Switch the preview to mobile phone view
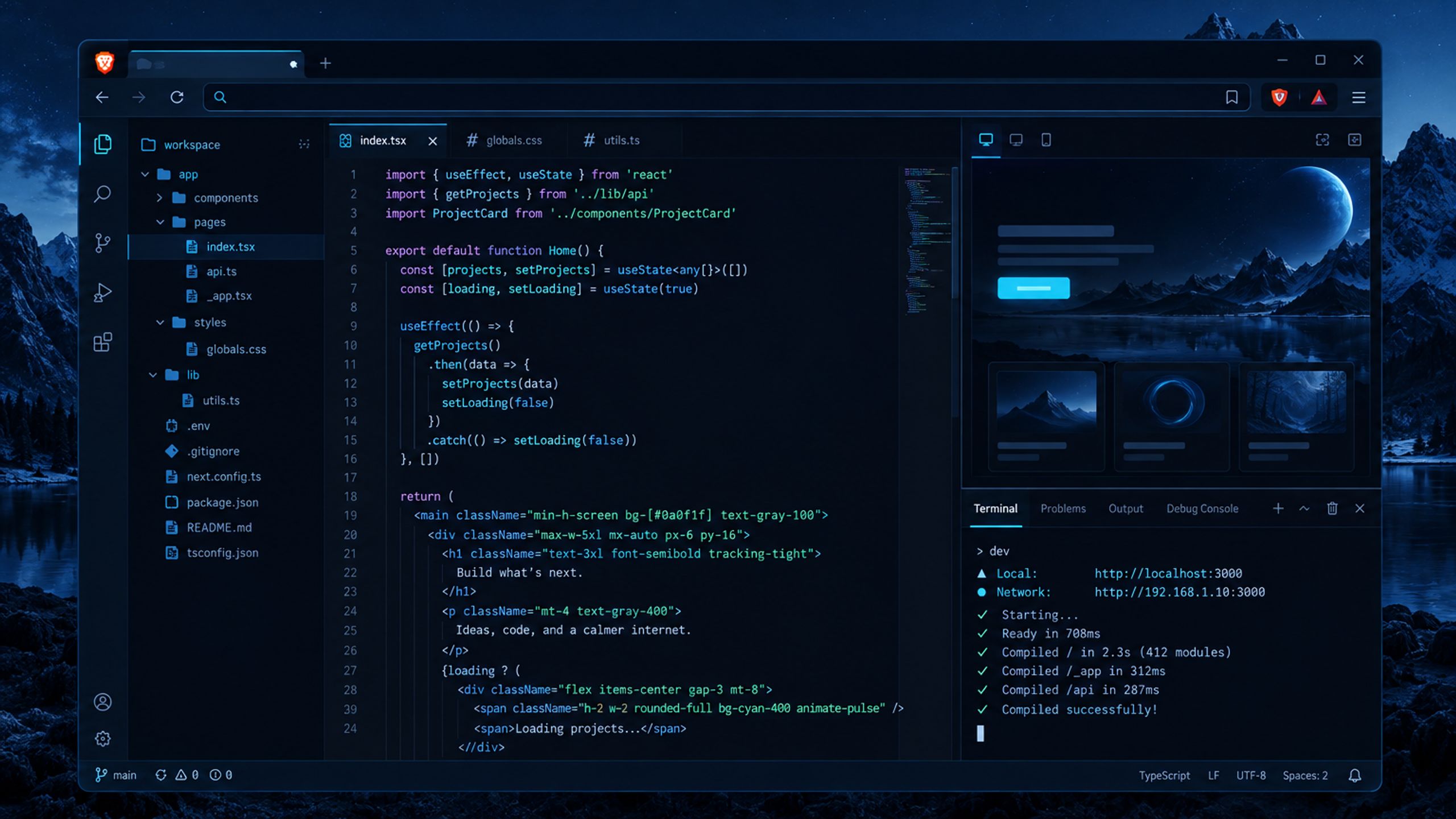 coord(1046,140)
